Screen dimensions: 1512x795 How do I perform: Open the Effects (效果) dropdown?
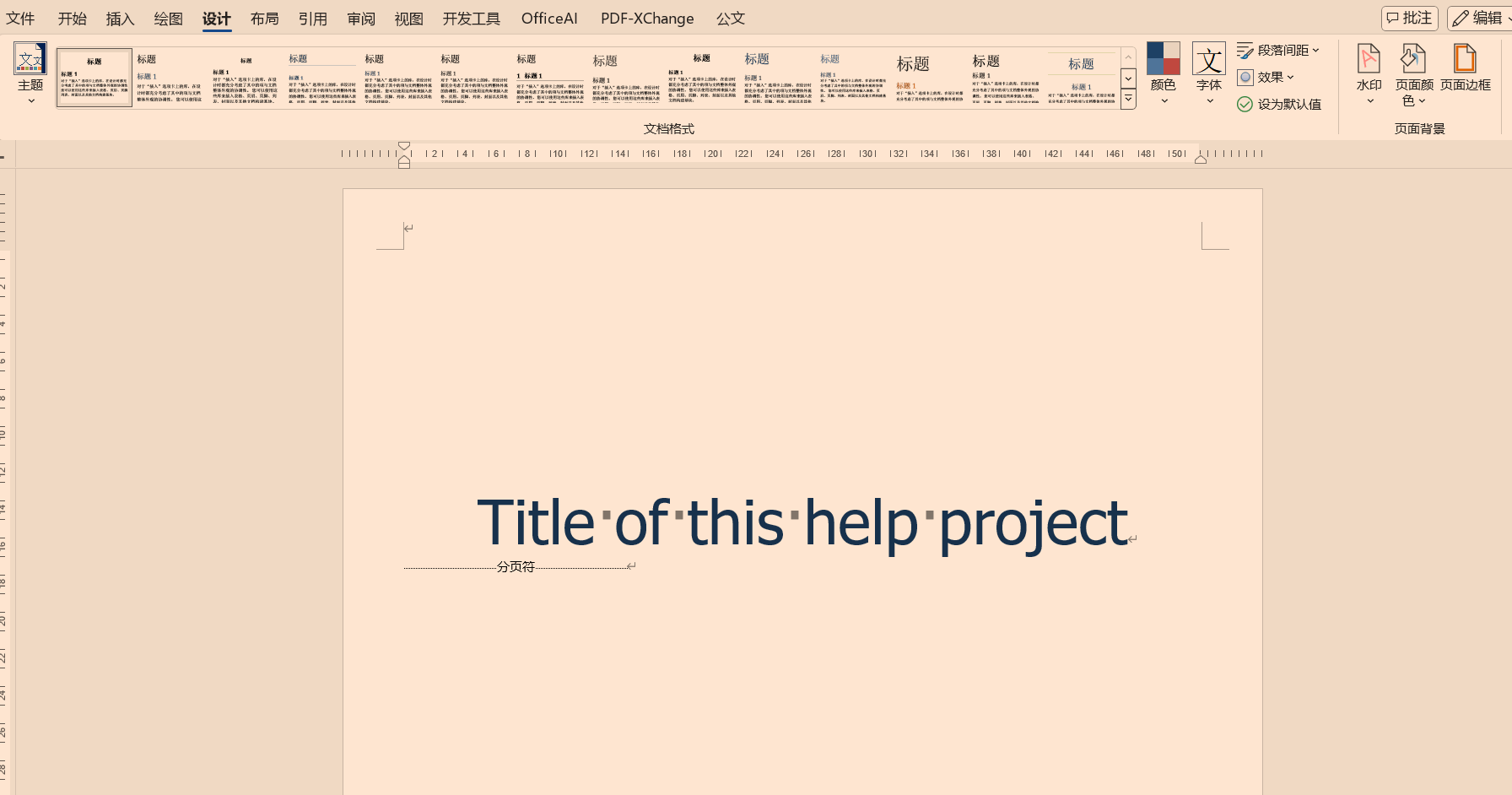[x=1266, y=77]
